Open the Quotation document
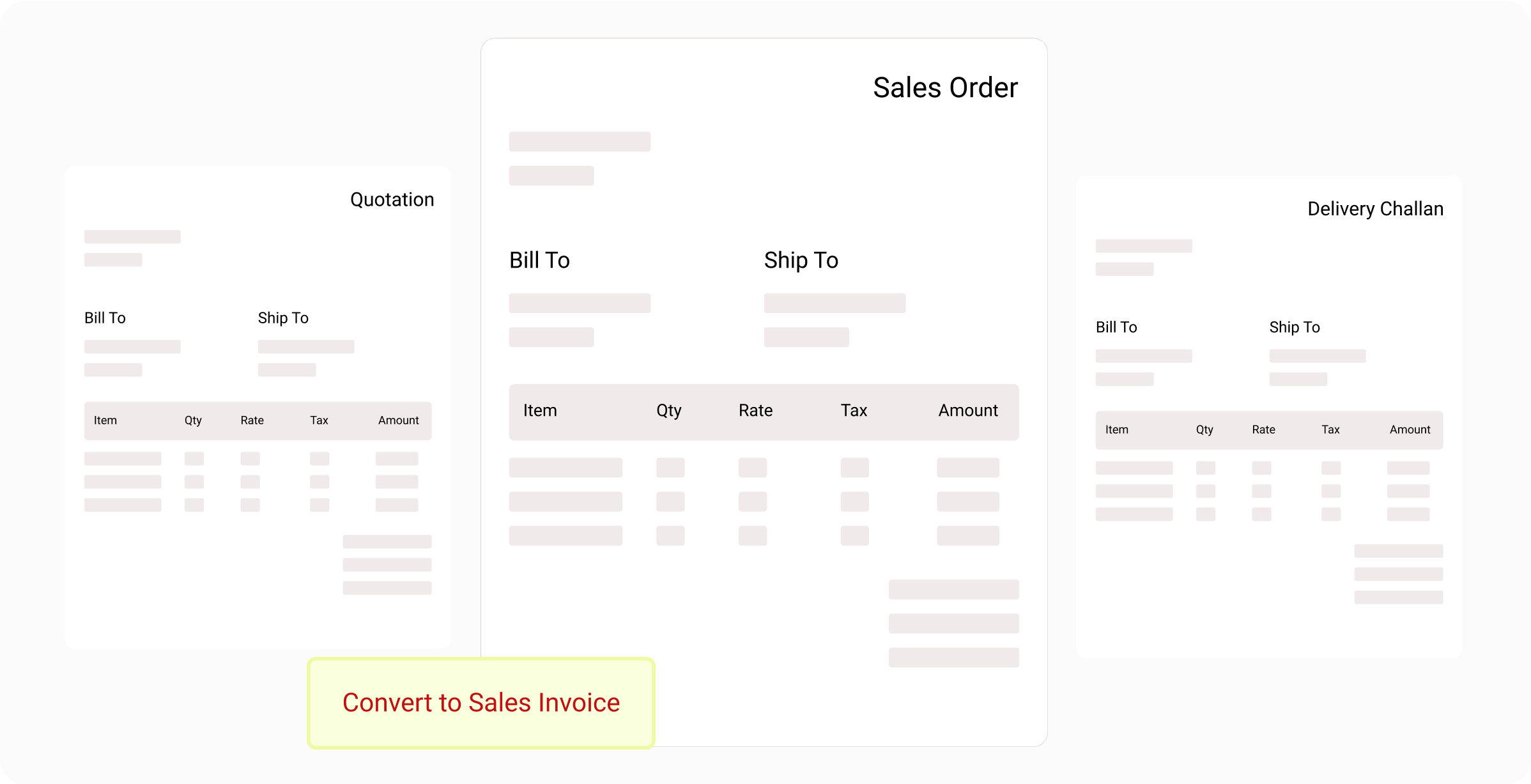 (392, 199)
